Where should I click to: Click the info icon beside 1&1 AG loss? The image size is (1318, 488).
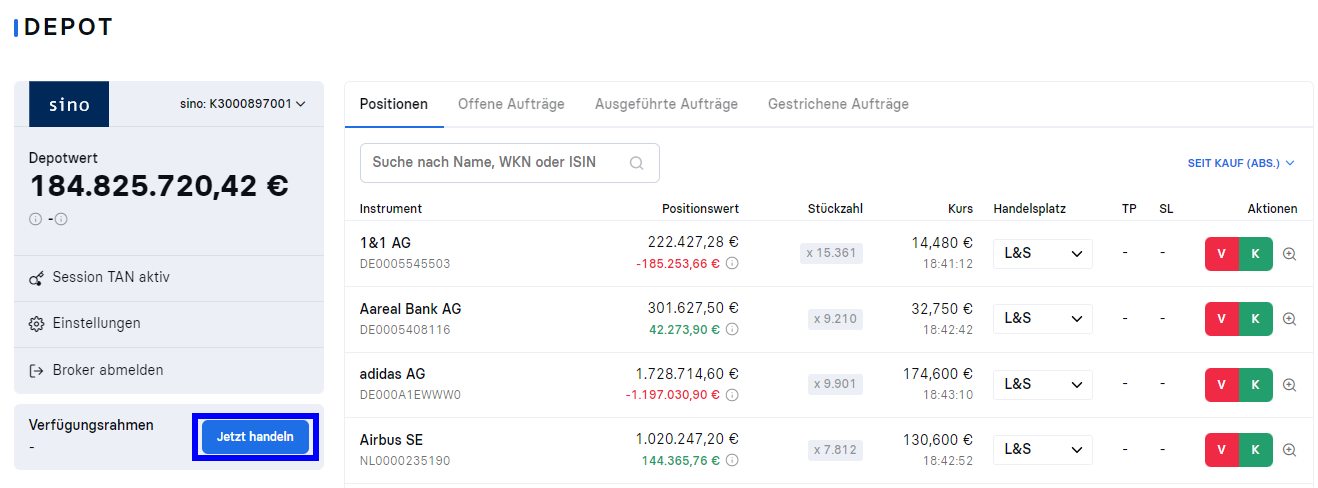732,264
